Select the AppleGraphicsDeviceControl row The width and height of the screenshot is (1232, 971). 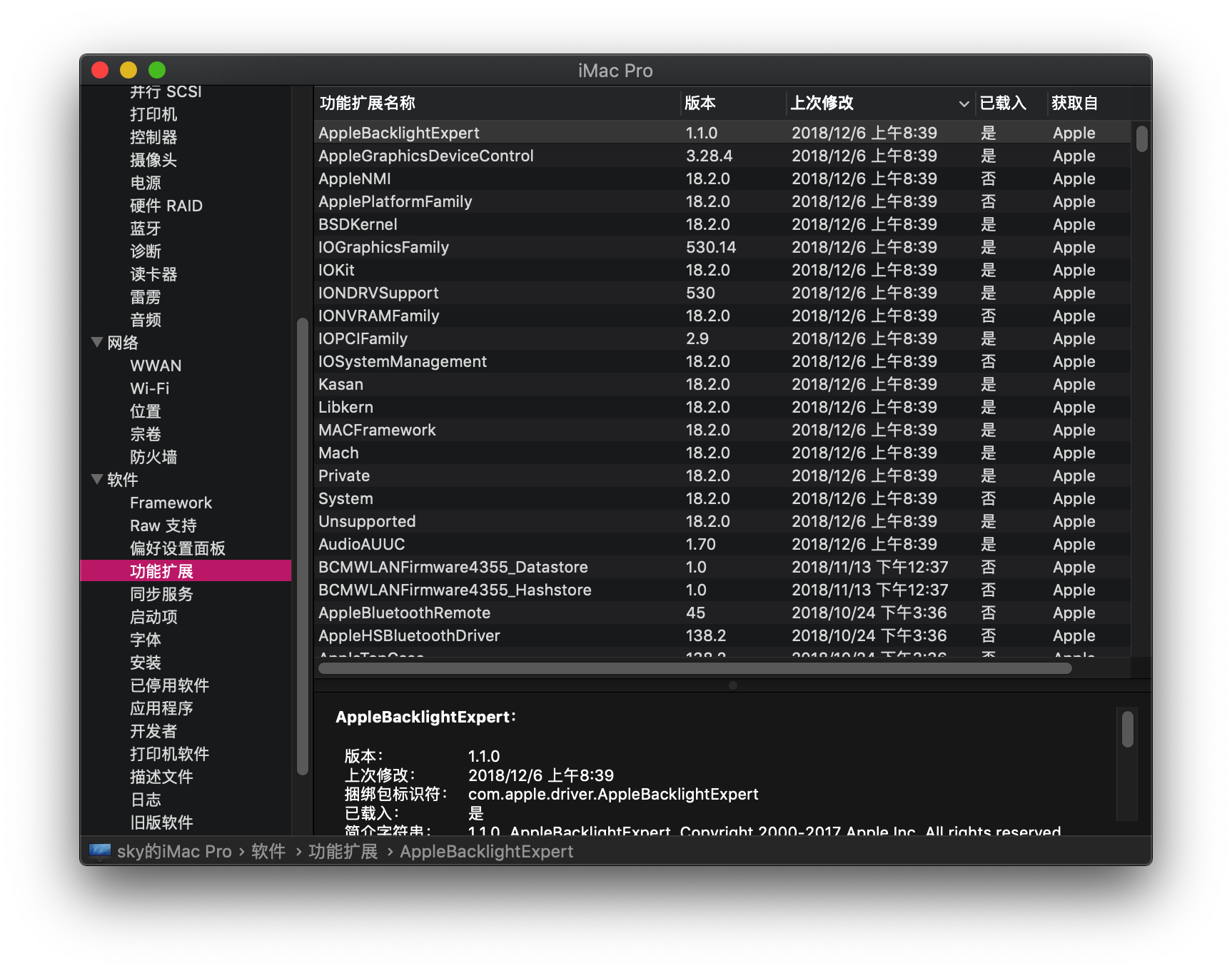click(x=722, y=156)
